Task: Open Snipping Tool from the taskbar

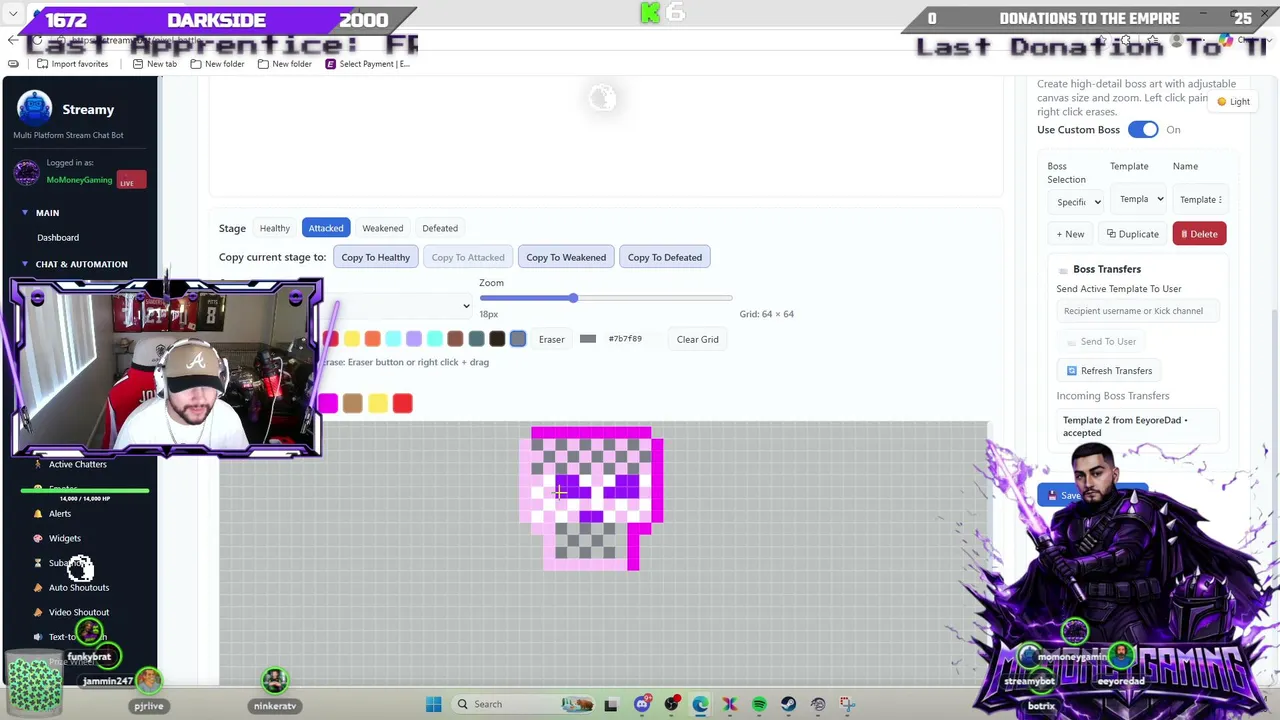Action: 847,704
